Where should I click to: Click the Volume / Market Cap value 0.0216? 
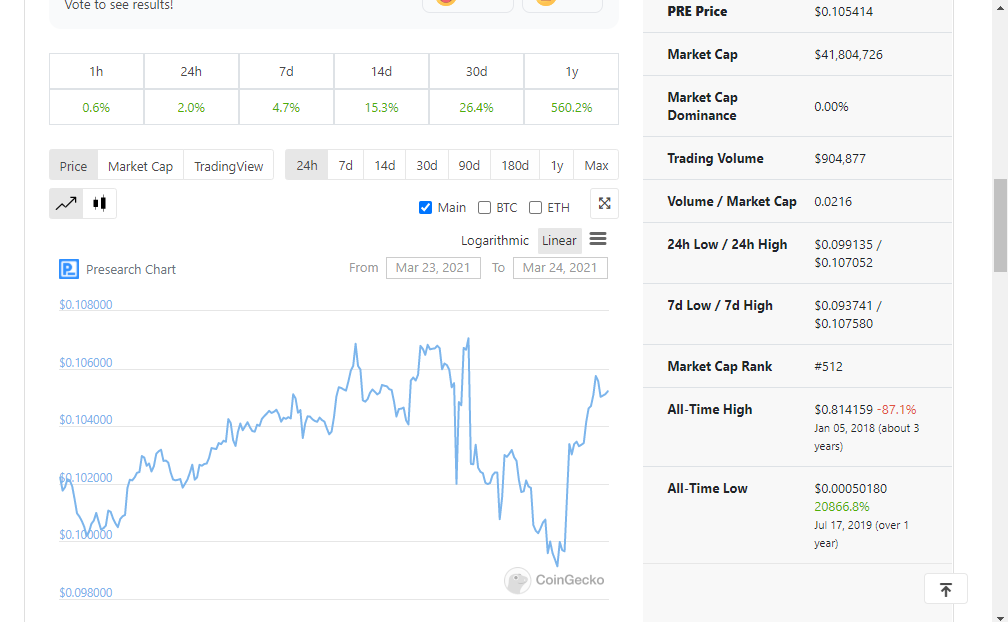coord(833,201)
